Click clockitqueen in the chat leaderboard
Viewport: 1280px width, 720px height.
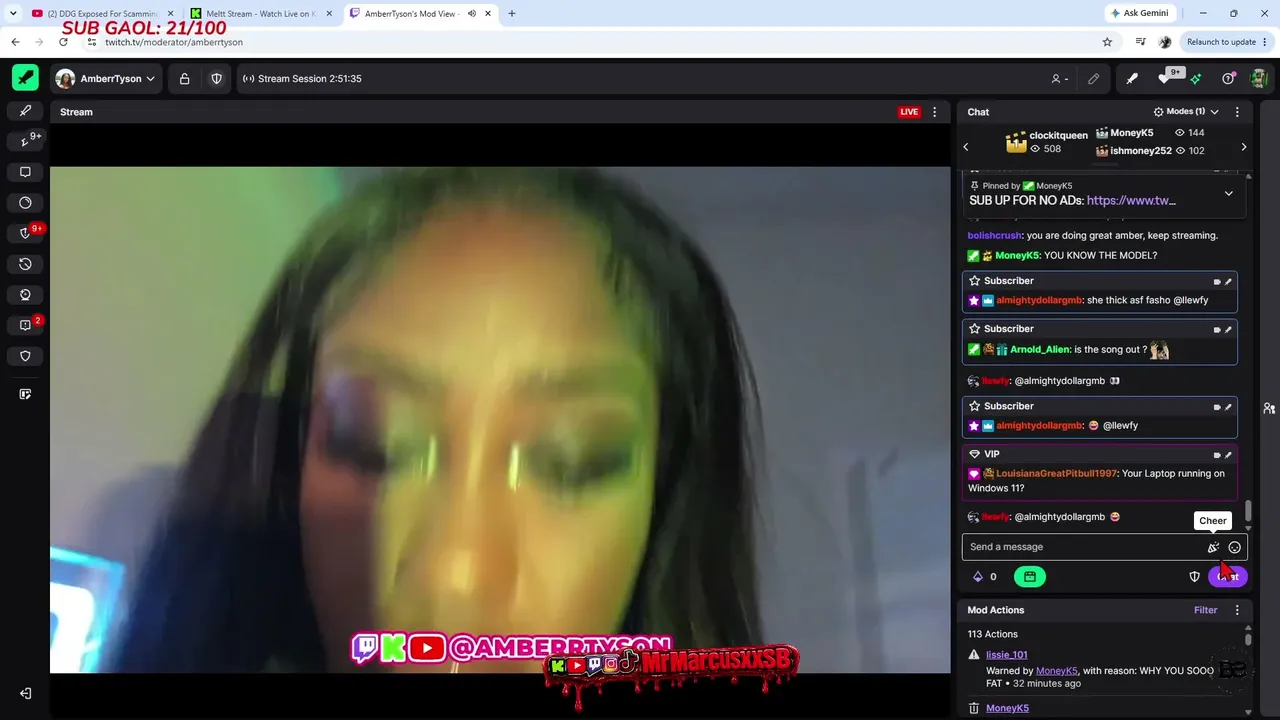coord(1058,136)
